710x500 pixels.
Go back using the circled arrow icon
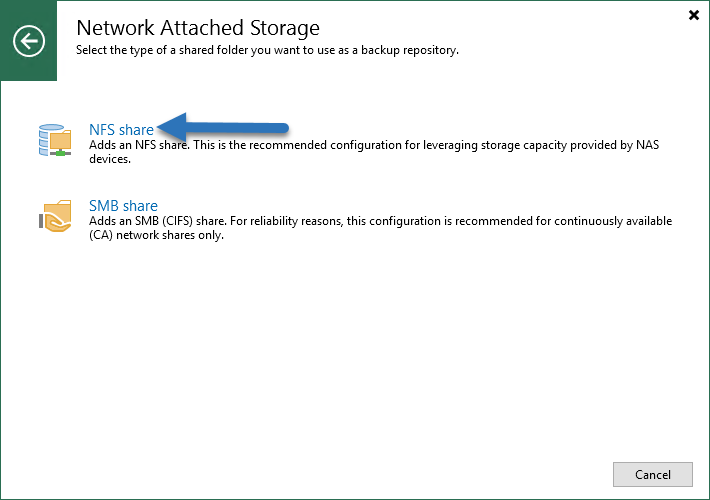(x=29, y=41)
